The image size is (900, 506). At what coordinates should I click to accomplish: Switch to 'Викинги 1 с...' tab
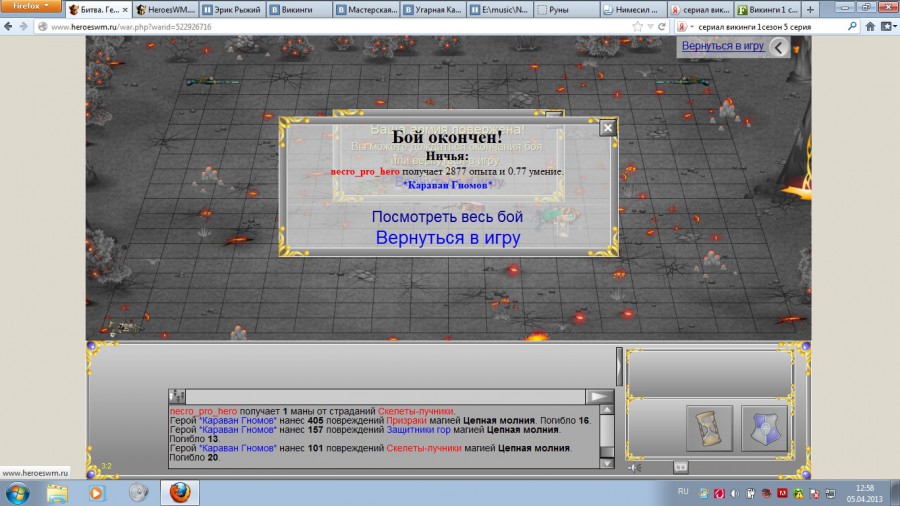[x=767, y=10]
